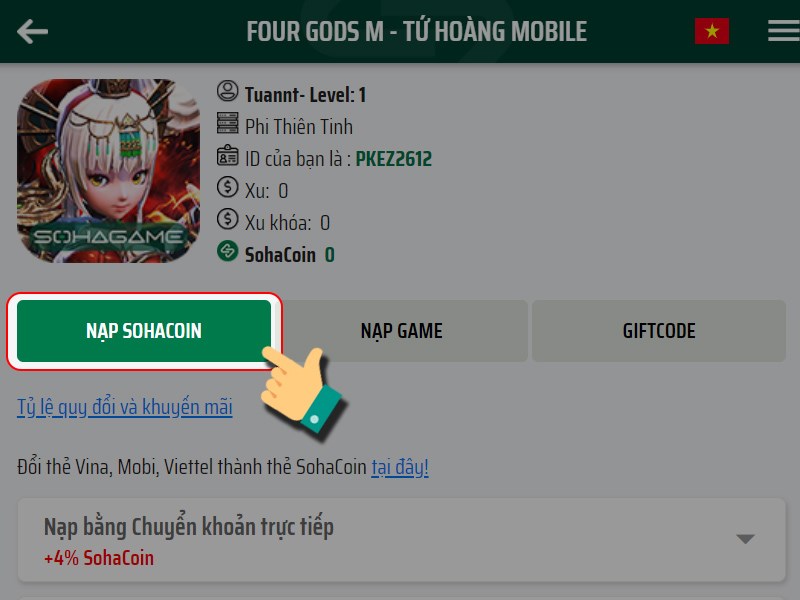This screenshot has height=600, width=800.
Task: Follow the 'tại đây!' link
Action: pos(399,467)
